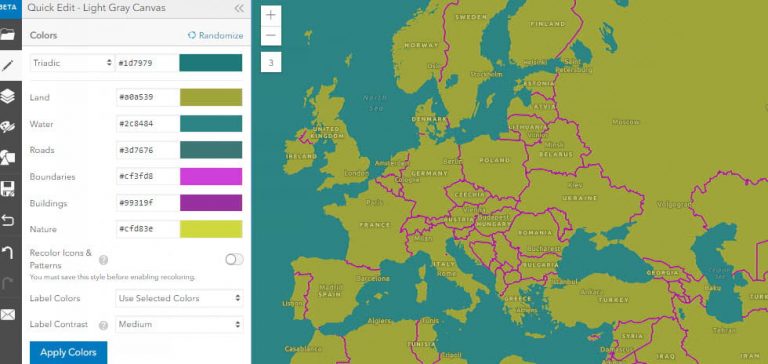768x364 pixels.
Task: Click the UKRAINE label on the map
Action: pyautogui.click(x=579, y=198)
